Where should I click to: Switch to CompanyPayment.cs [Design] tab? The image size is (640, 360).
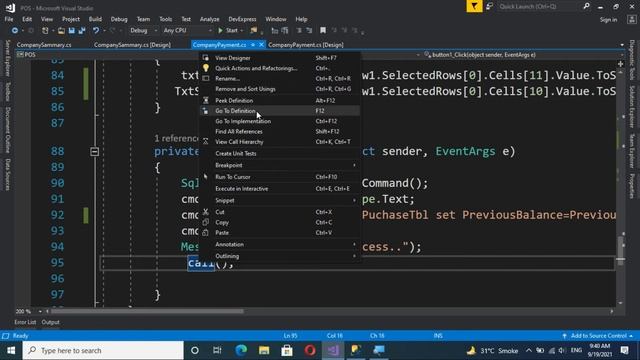[306, 45]
